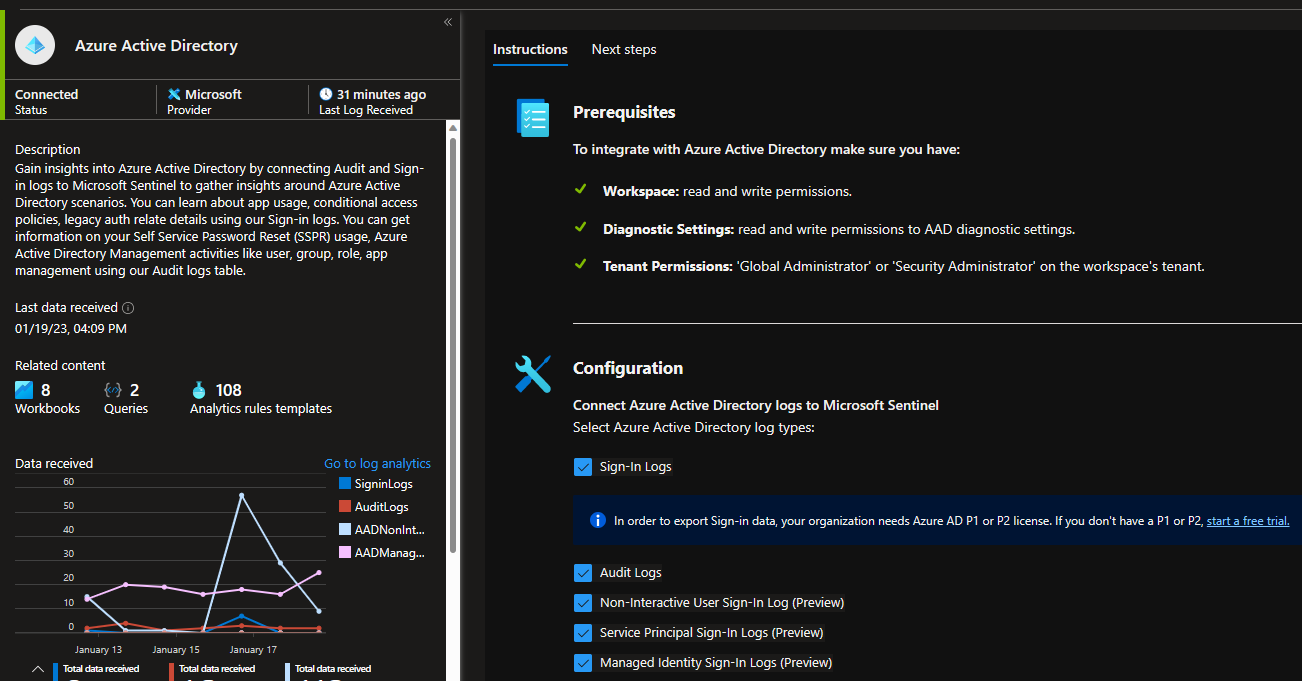Switch to the Instructions tab
The height and width of the screenshot is (681, 1302).
point(530,49)
